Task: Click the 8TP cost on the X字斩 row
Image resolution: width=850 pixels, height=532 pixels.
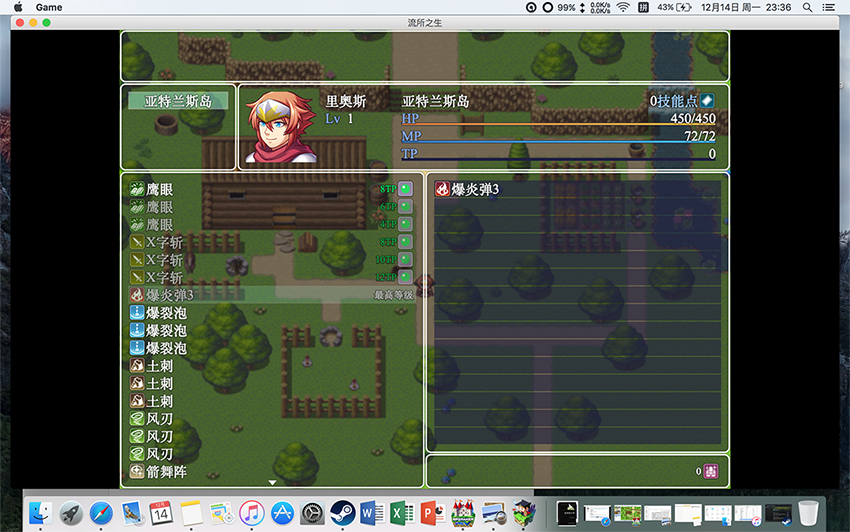Action: [x=388, y=242]
